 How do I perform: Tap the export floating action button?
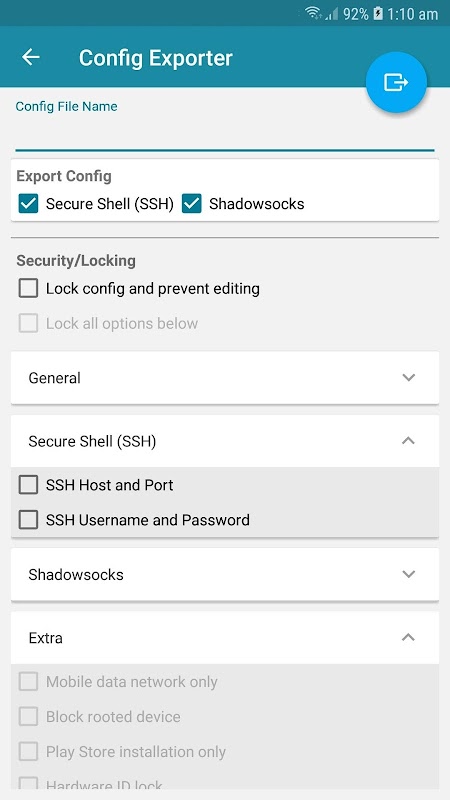[x=396, y=82]
